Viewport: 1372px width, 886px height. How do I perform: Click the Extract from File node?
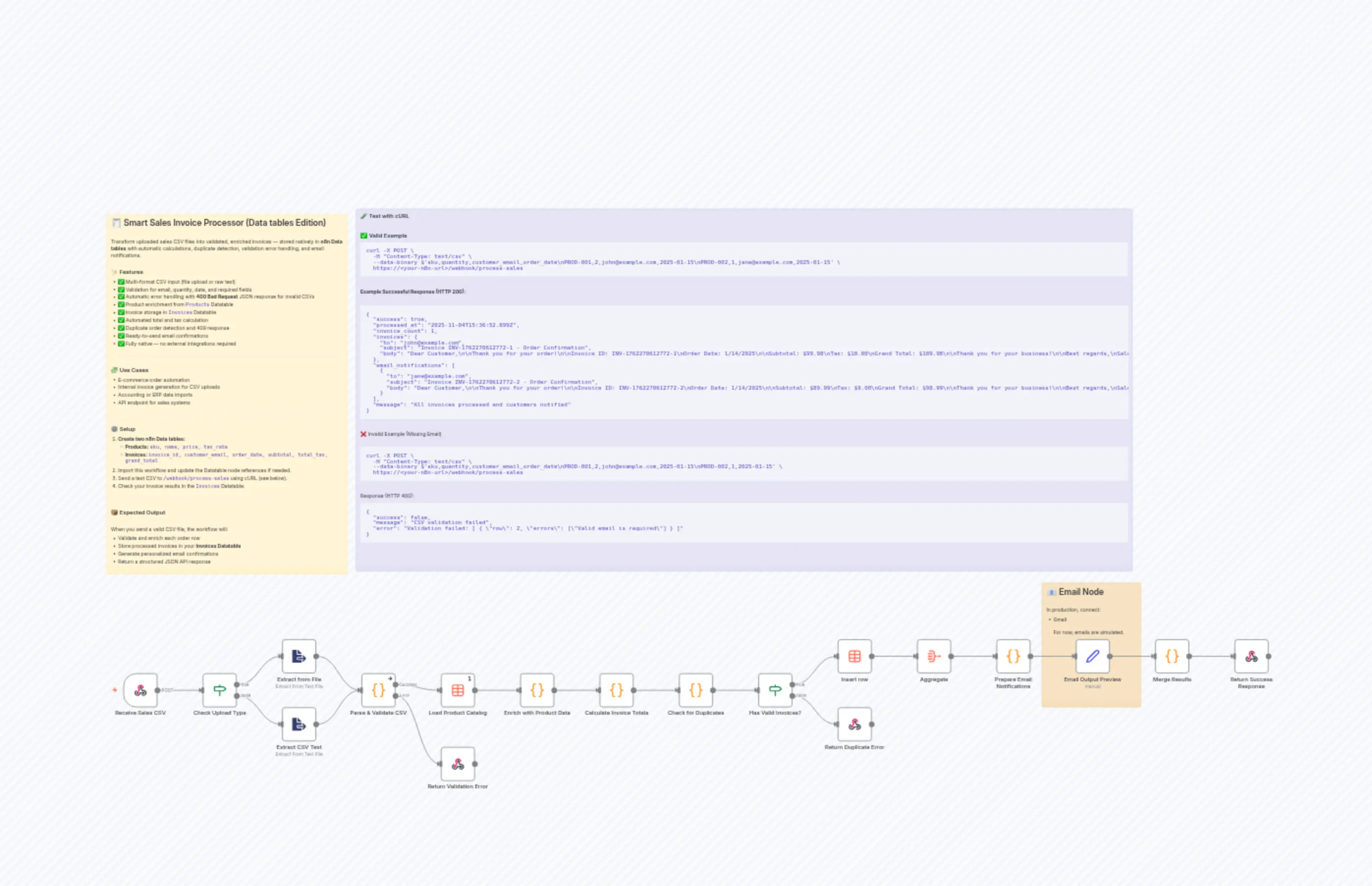point(299,656)
